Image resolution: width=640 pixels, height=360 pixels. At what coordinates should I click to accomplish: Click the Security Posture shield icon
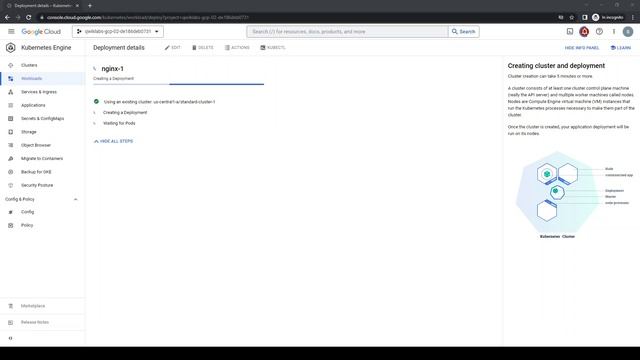(x=11, y=185)
